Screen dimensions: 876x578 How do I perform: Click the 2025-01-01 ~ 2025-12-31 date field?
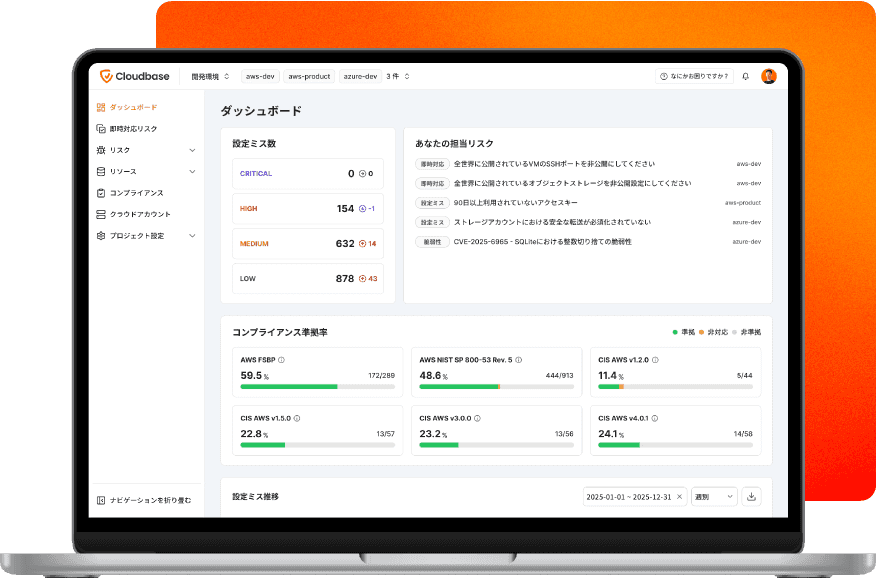(635, 496)
